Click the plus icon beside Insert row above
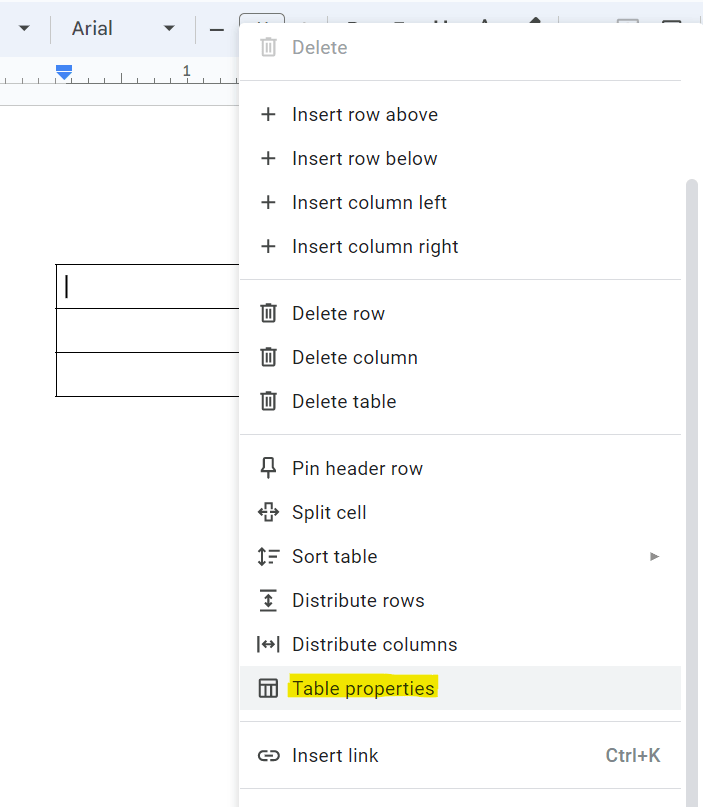 268,115
